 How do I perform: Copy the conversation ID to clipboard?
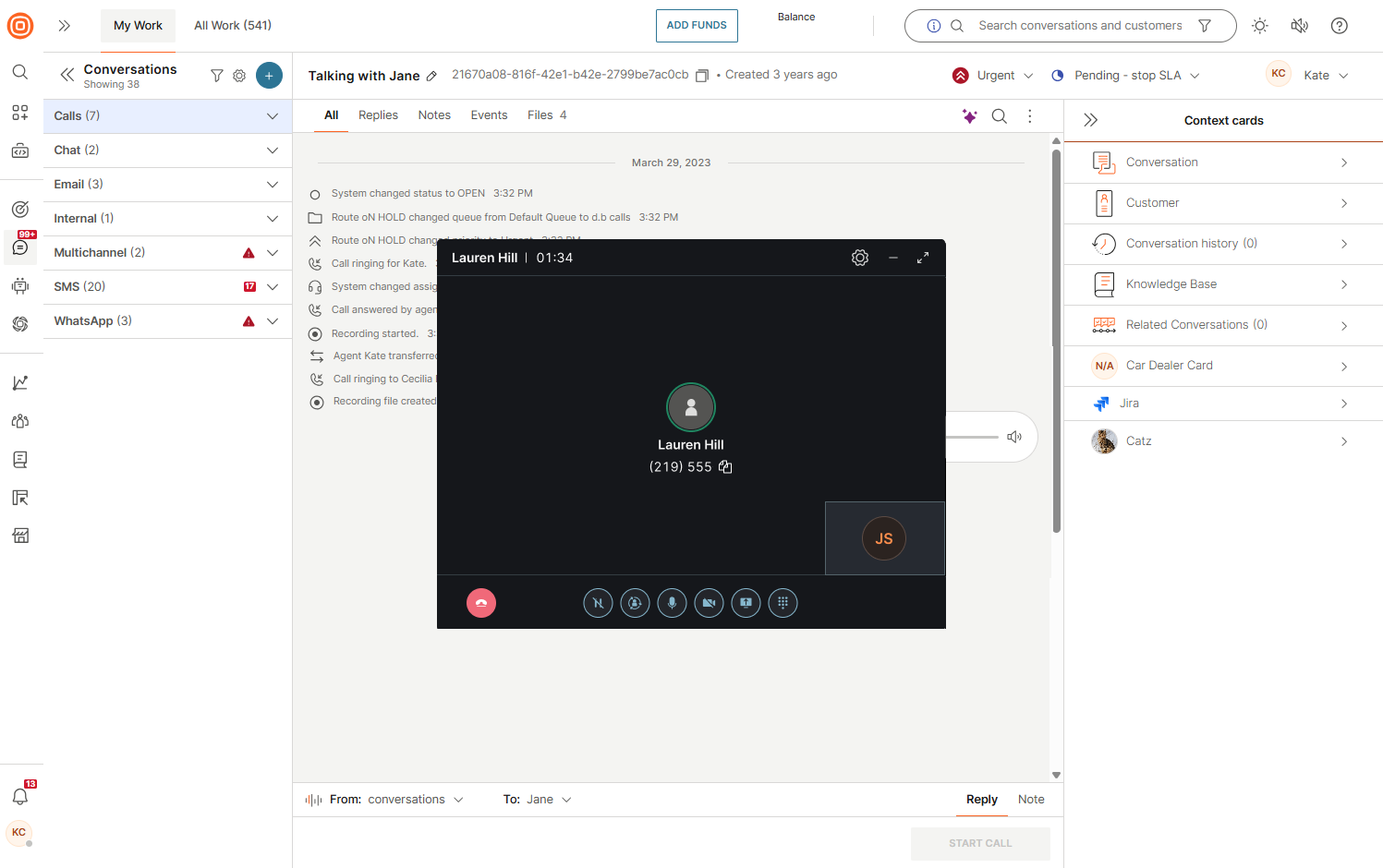point(702,76)
